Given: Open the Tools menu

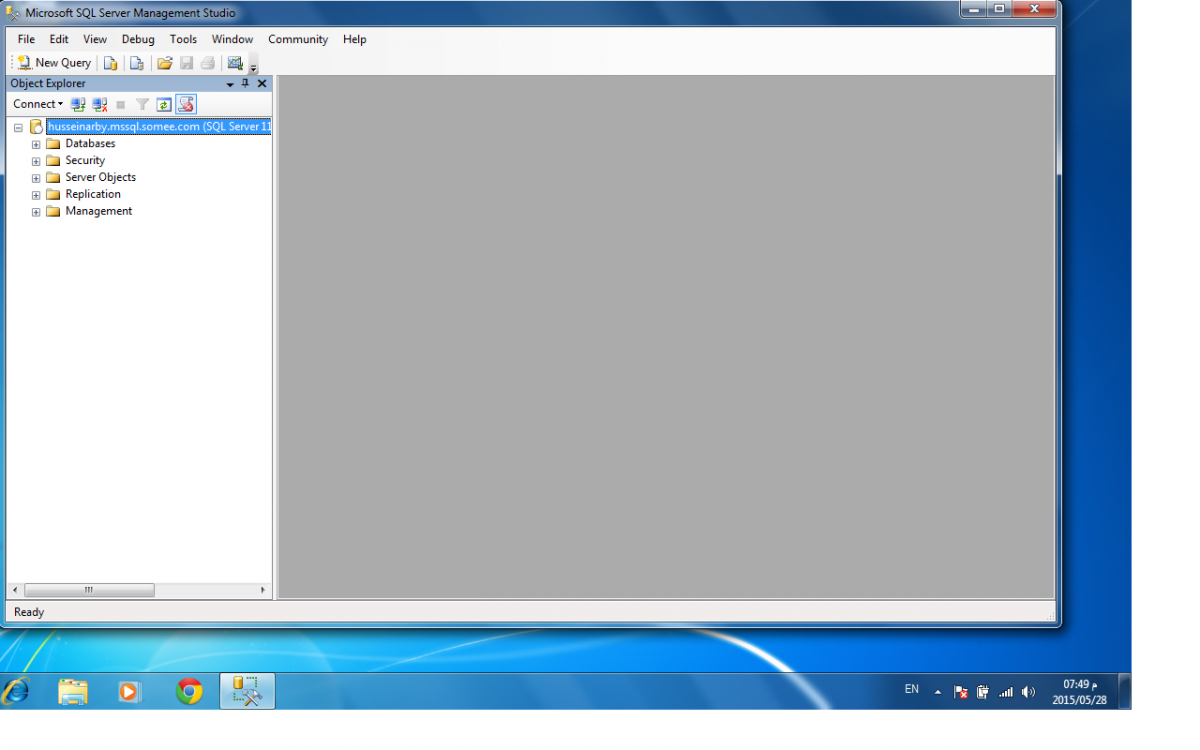Looking at the screenshot, I should [x=183, y=40].
